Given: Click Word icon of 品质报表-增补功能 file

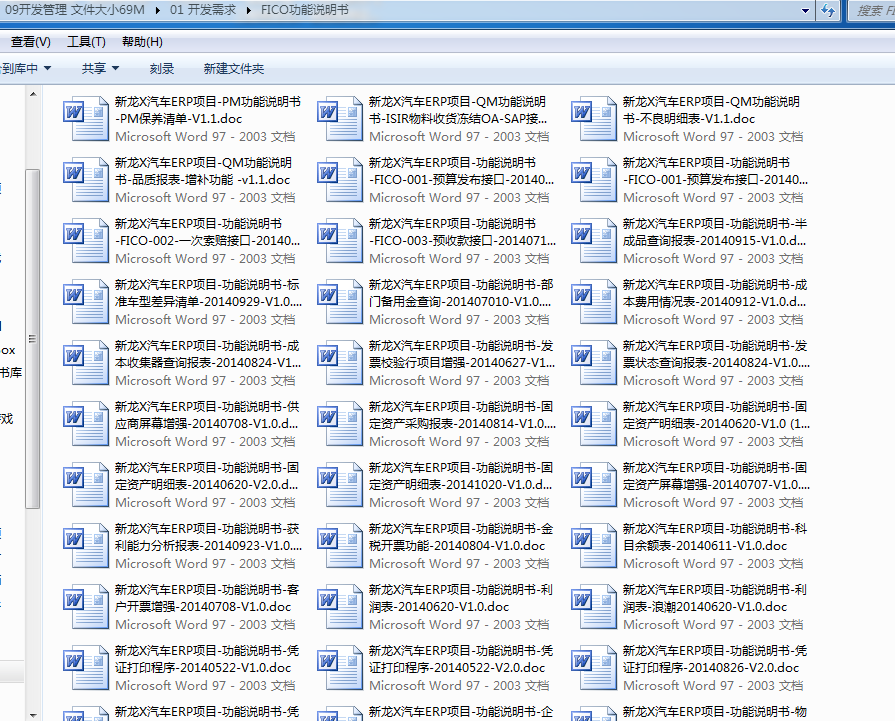Looking at the screenshot, I should pyautogui.click(x=86, y=180).
